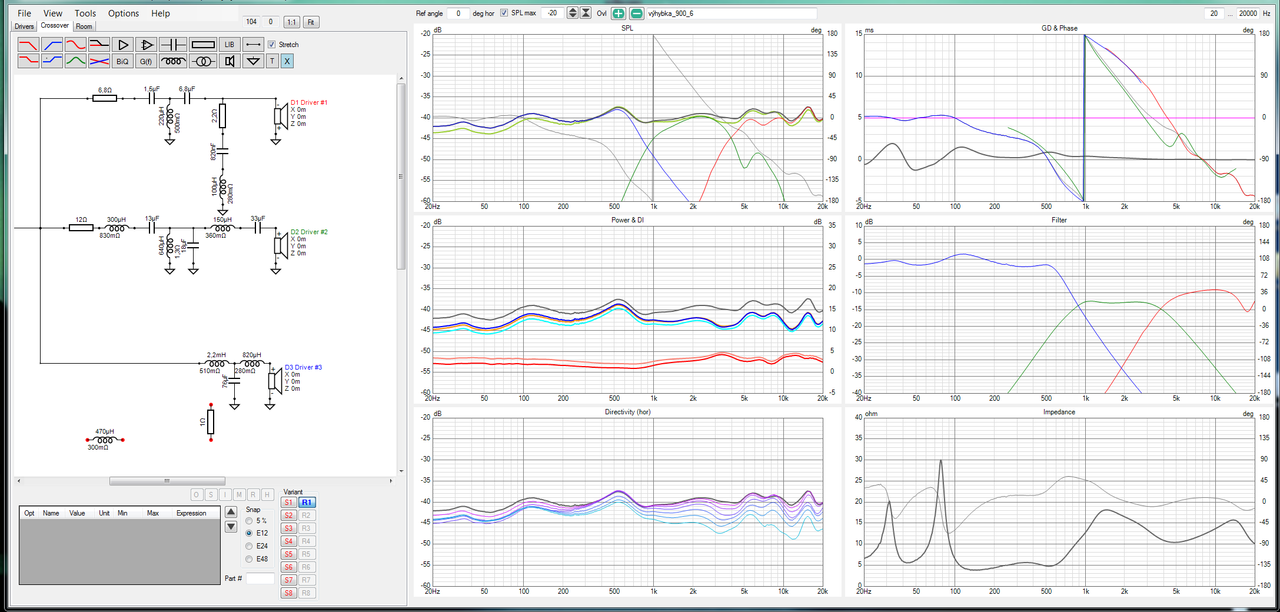Screen dimensions: 1280x612
Task: Click the T toolbar button
Action: 272,61
